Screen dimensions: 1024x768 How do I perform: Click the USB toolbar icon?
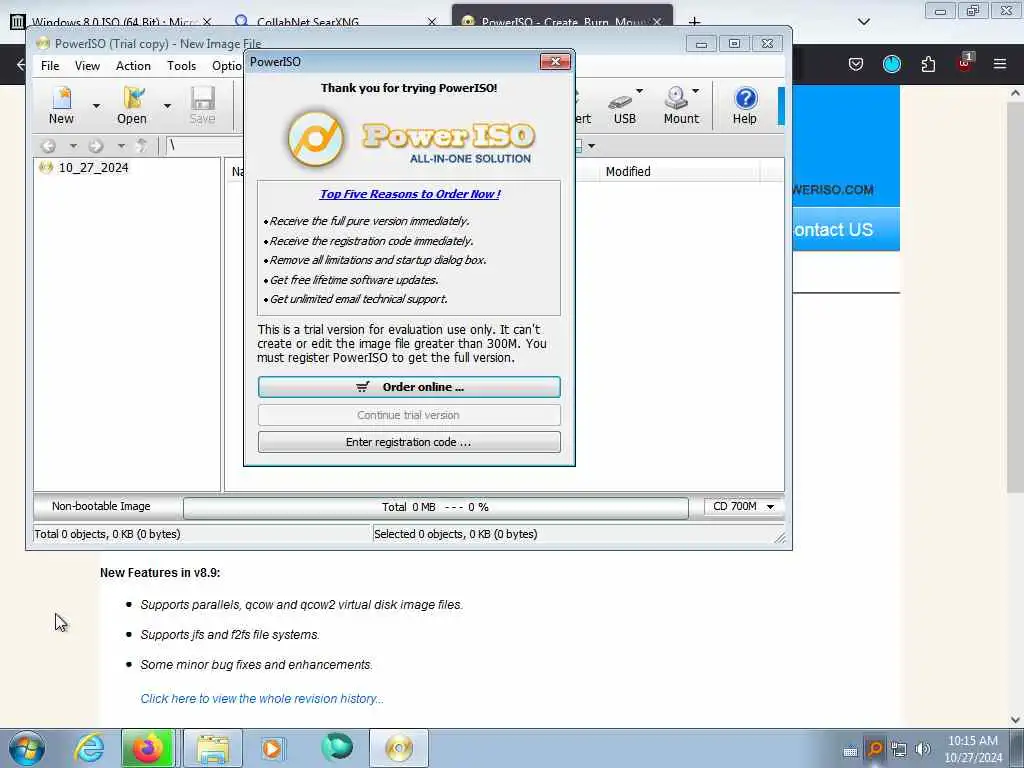click(x=624, y=105)
